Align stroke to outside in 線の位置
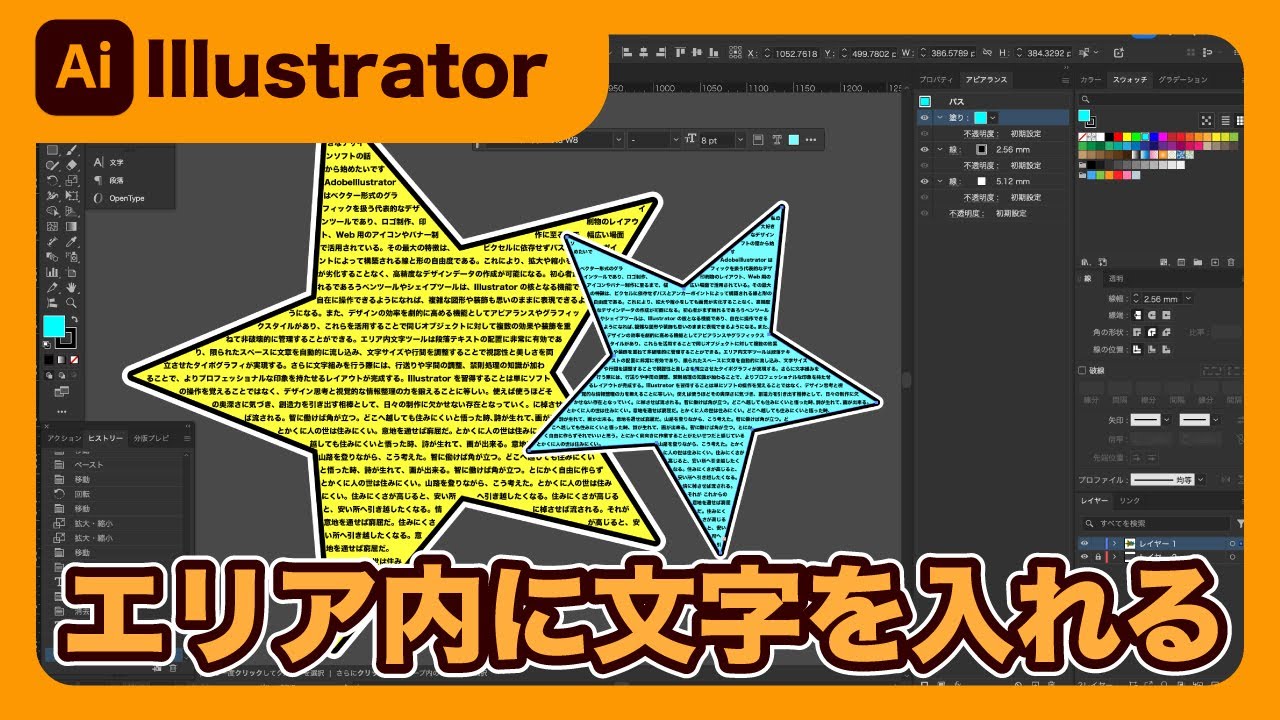Image resolution: width=1280 pixels, height=720 pixels. pyautogui.click(x=1166, y=350)
